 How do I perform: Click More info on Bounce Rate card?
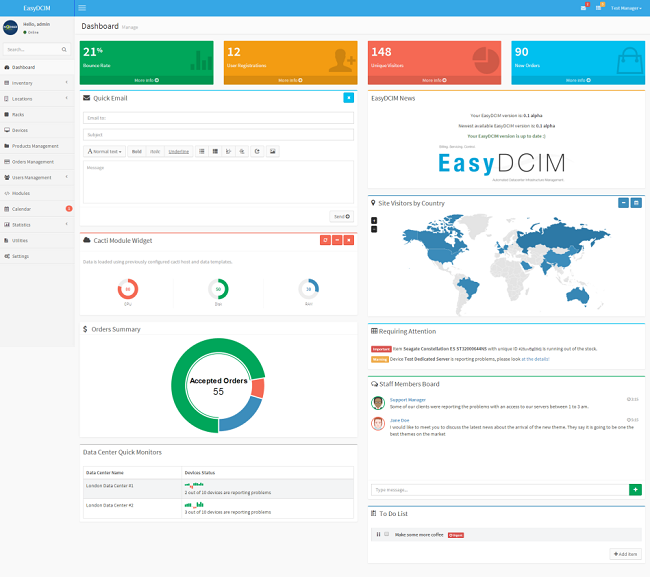146,80
